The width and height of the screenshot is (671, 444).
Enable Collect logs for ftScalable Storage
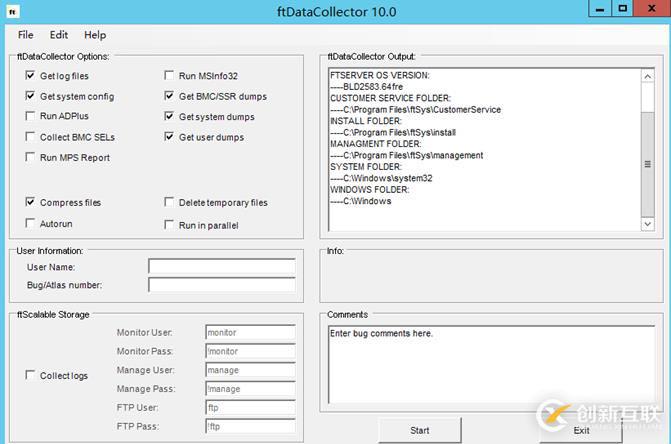click(x=30, y=376)
